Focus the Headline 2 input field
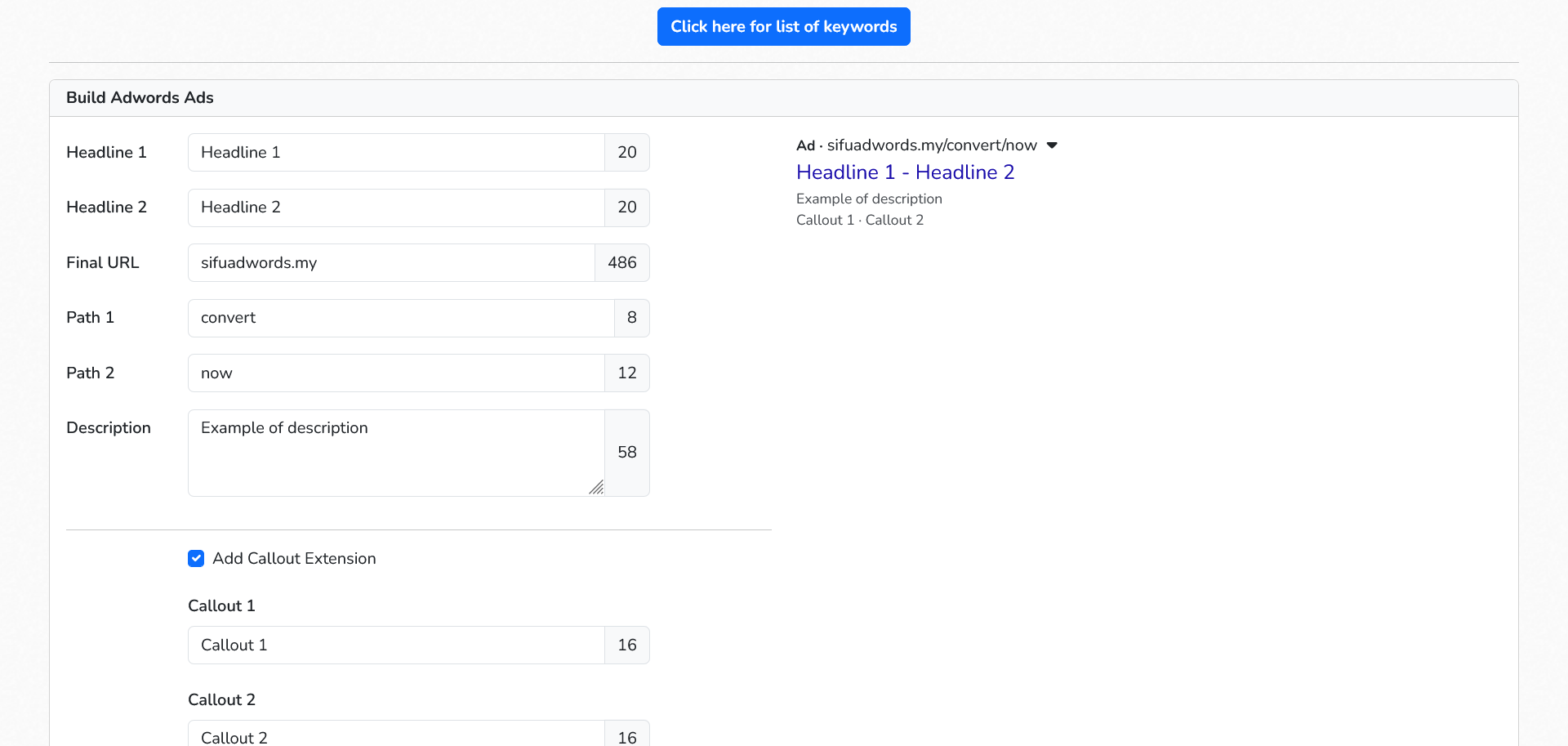This screenshot has height=746, width=1568. [396, 208]
